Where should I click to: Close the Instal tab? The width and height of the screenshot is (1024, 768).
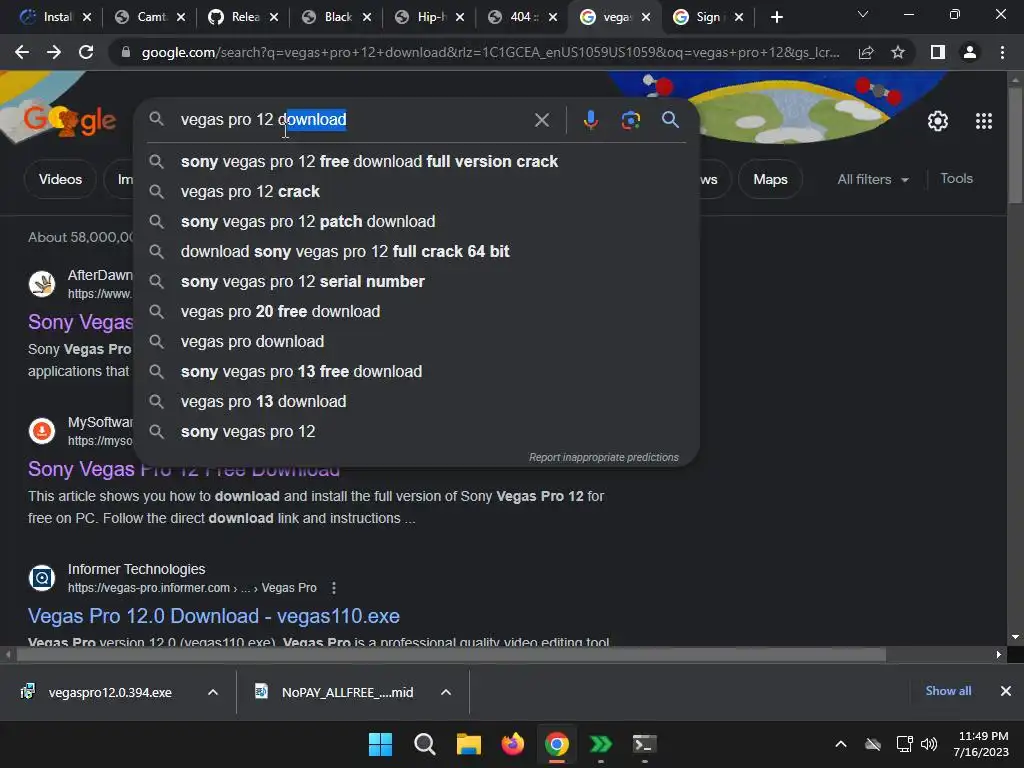(x=87, y=17)
